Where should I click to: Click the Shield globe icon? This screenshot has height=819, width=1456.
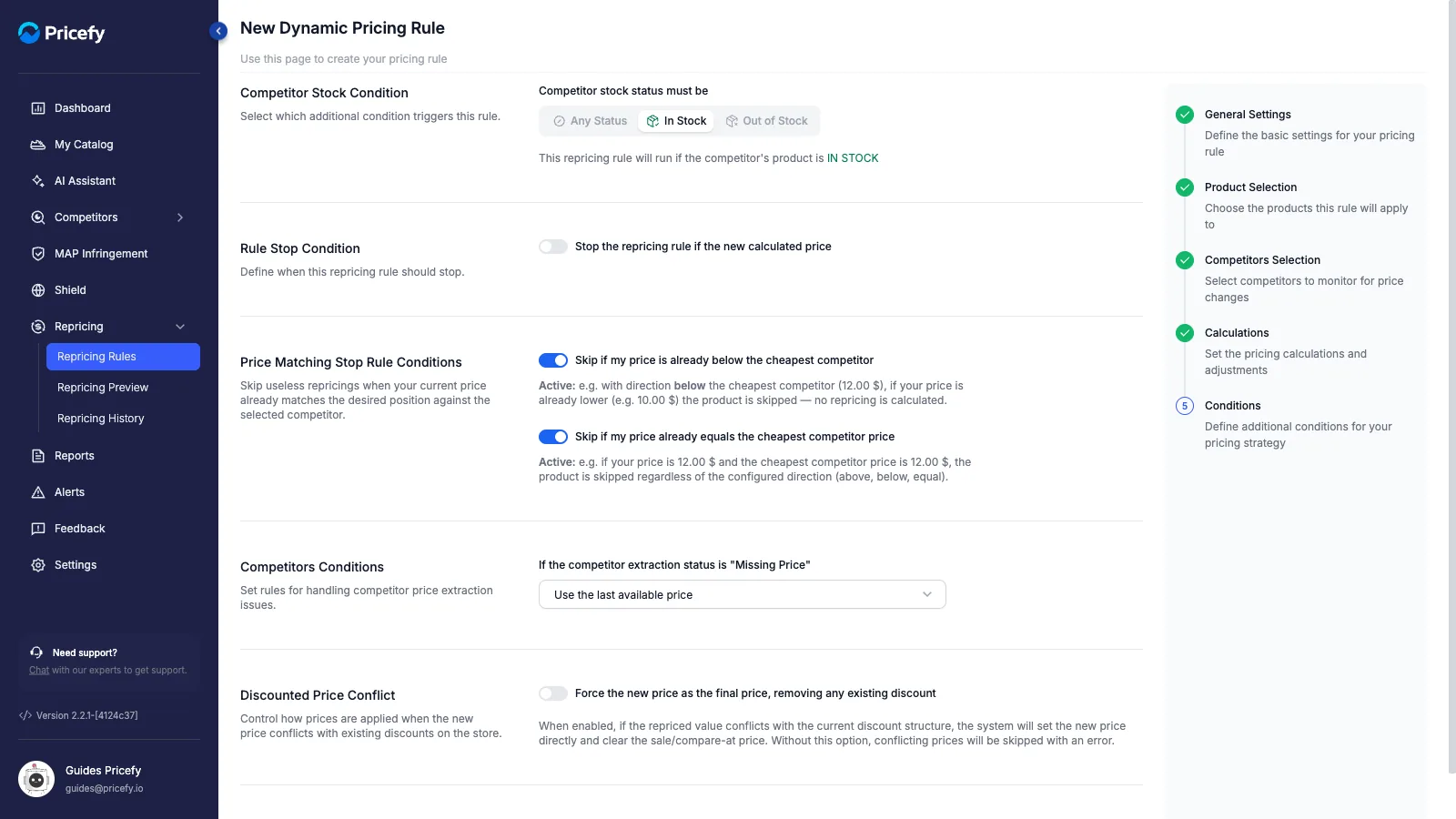(38, 290)
